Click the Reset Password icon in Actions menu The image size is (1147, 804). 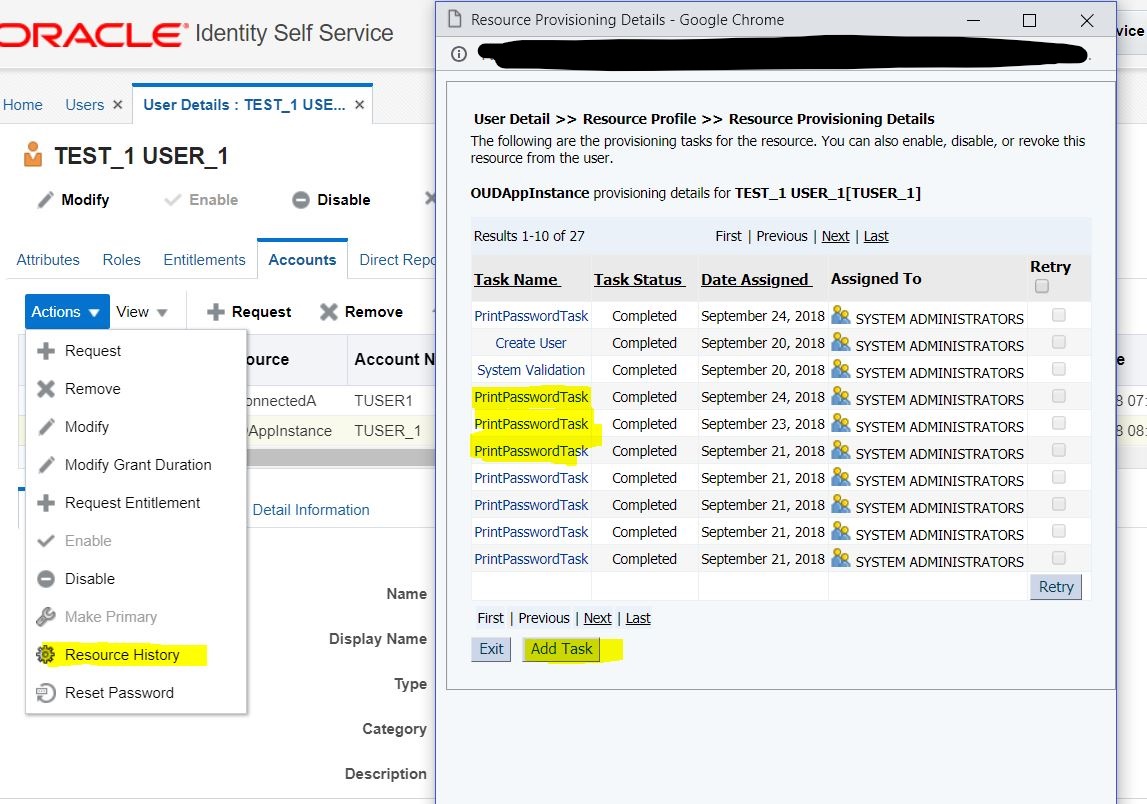pos(48,692)
